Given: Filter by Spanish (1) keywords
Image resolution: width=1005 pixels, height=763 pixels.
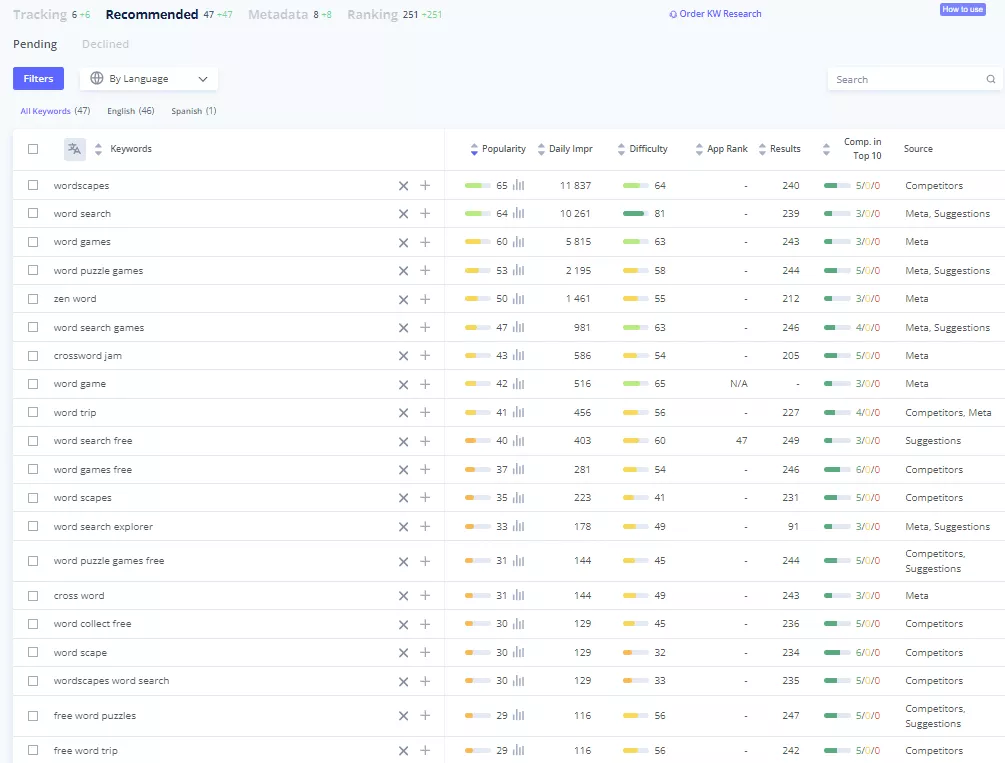Looking at the screenshot, I should (x=194, y=111).
